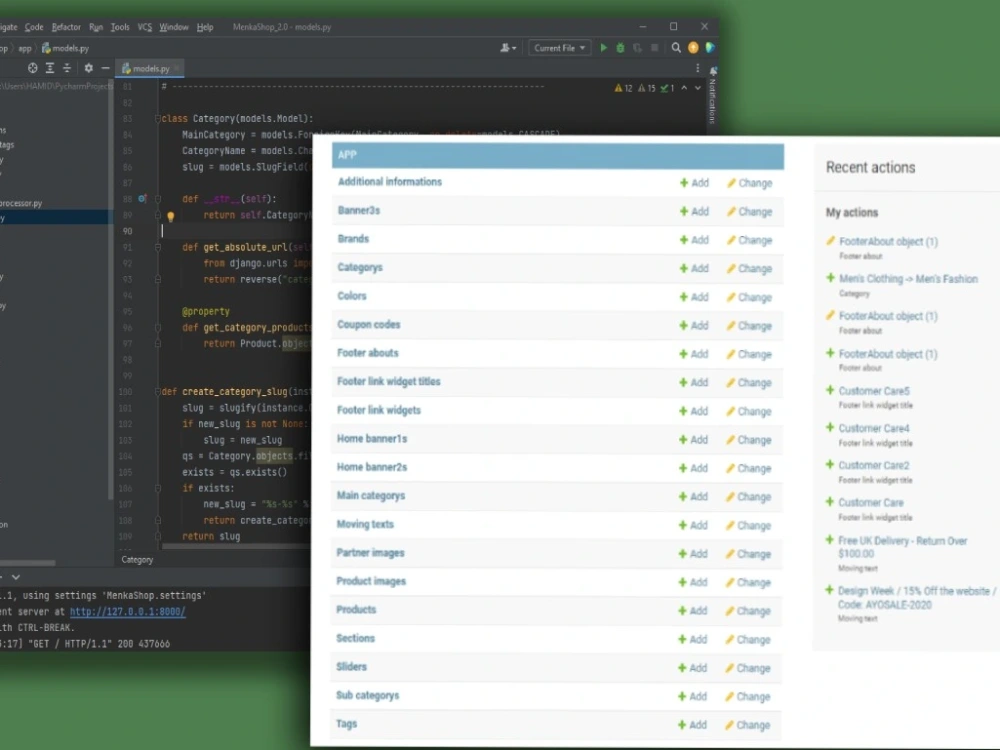Open the Help menu
This screenshot has height=750, width=1000.
(x=205, y=27)
